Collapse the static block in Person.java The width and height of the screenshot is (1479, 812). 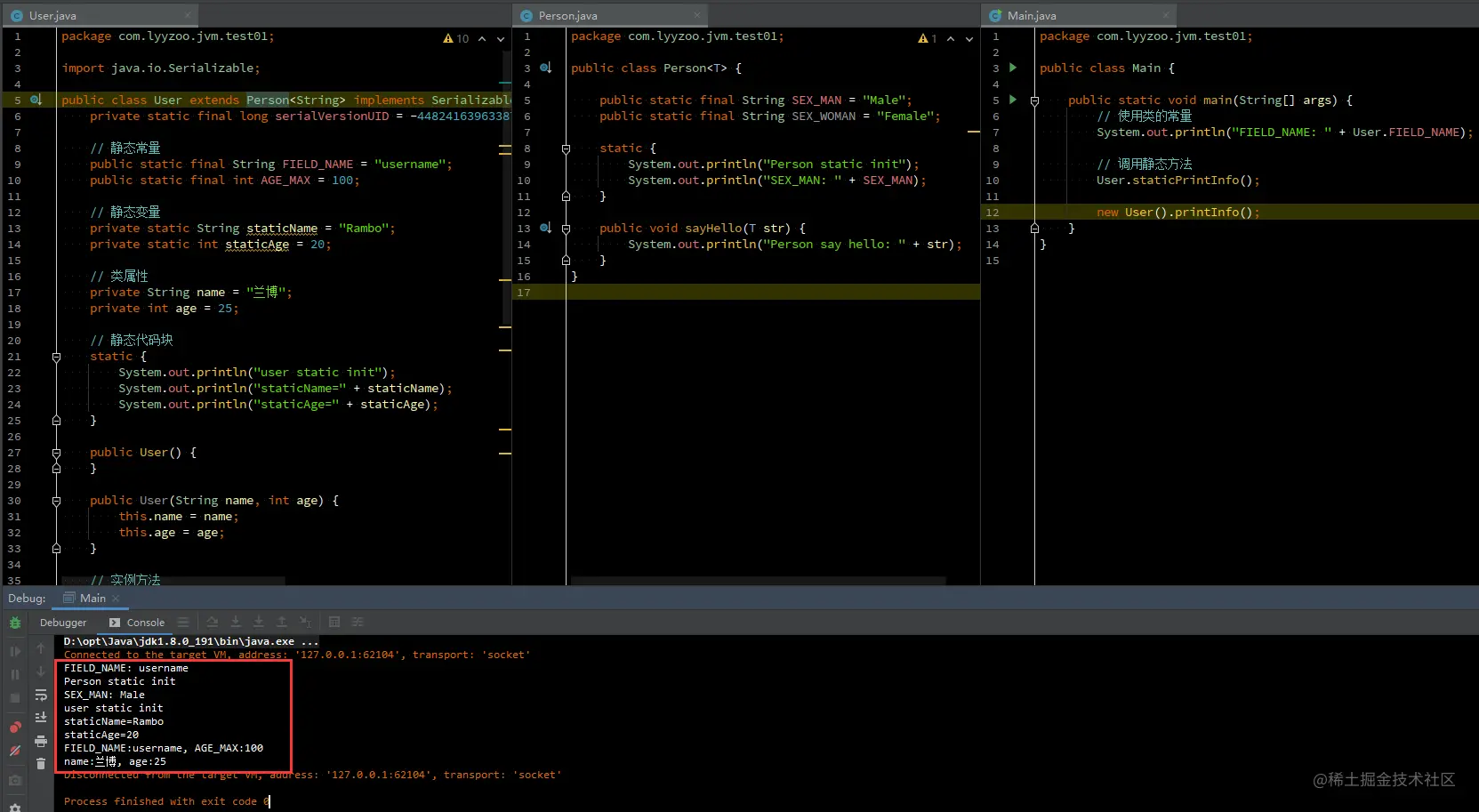pyautogui.click(x=566, y=149)
